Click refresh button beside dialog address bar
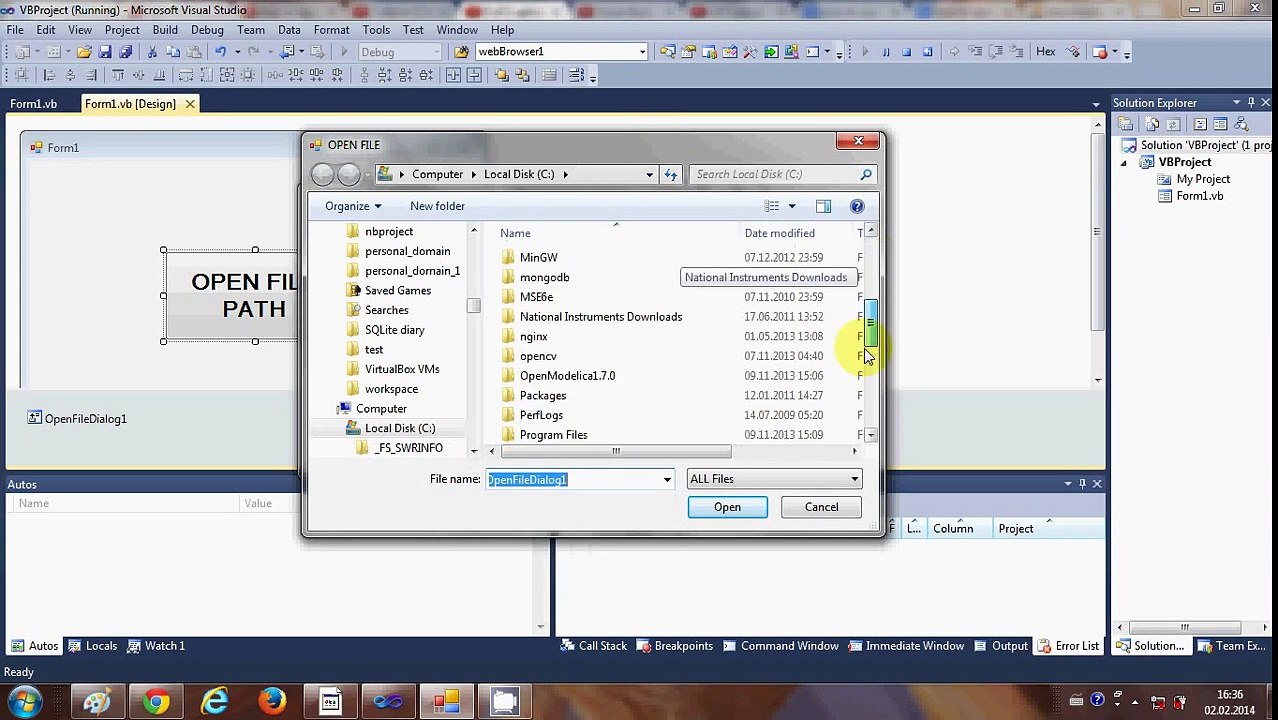This screenshot has width=1278, height=720. [671, 174]
